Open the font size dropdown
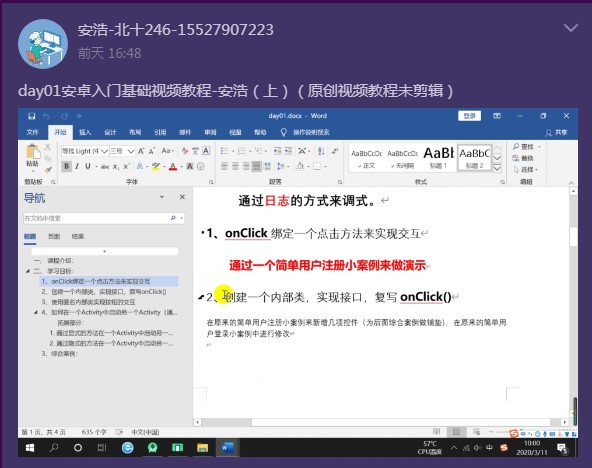The width and height of the screenshot is (592, 468). point(131,151)
